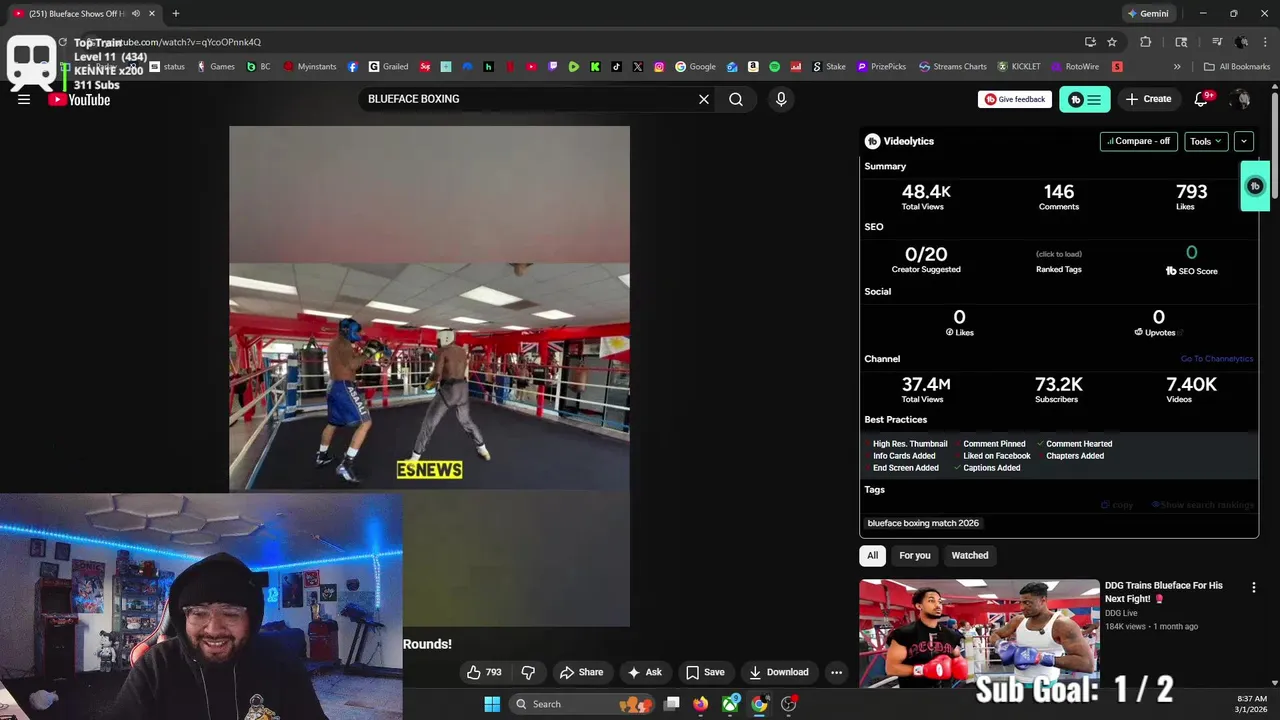
Task: Dislike the video
Action: 528,672
